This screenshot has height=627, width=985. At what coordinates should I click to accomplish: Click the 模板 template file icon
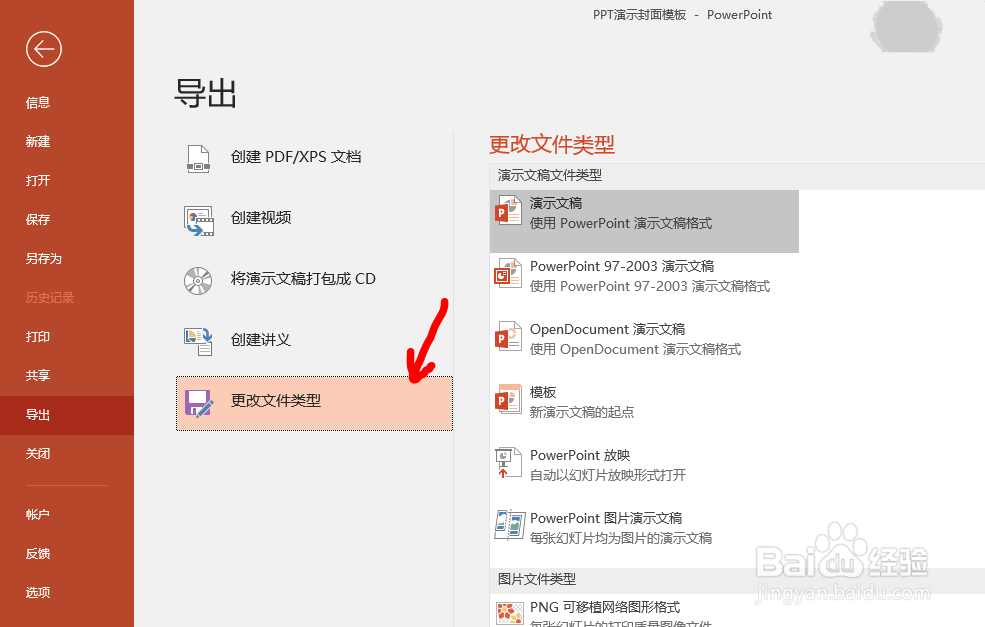(508, 399)
